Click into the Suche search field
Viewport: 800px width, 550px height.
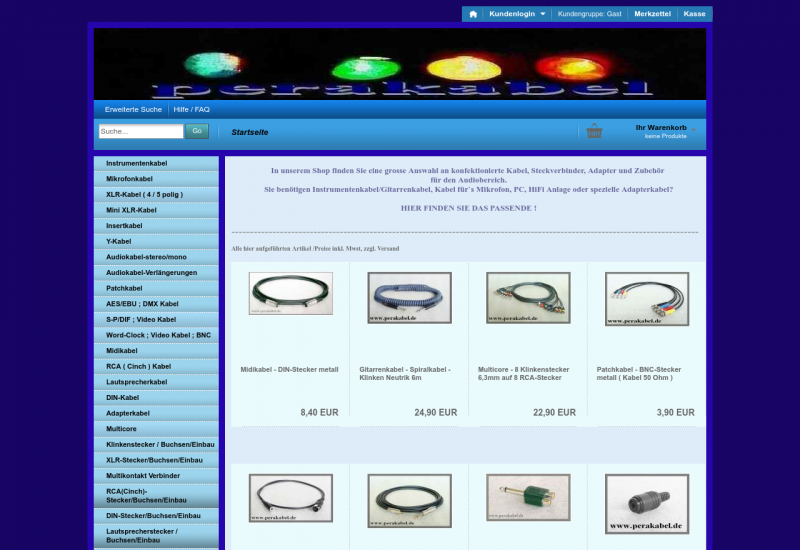click(141, 131)
